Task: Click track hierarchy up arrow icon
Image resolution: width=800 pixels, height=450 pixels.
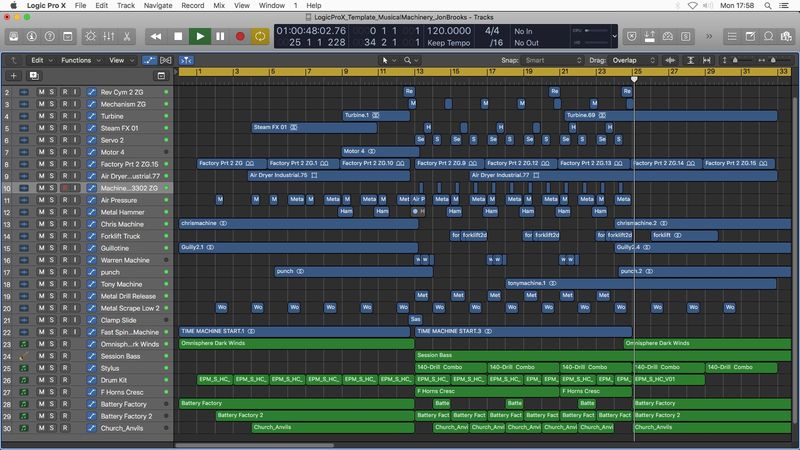Action: (14, 60)
